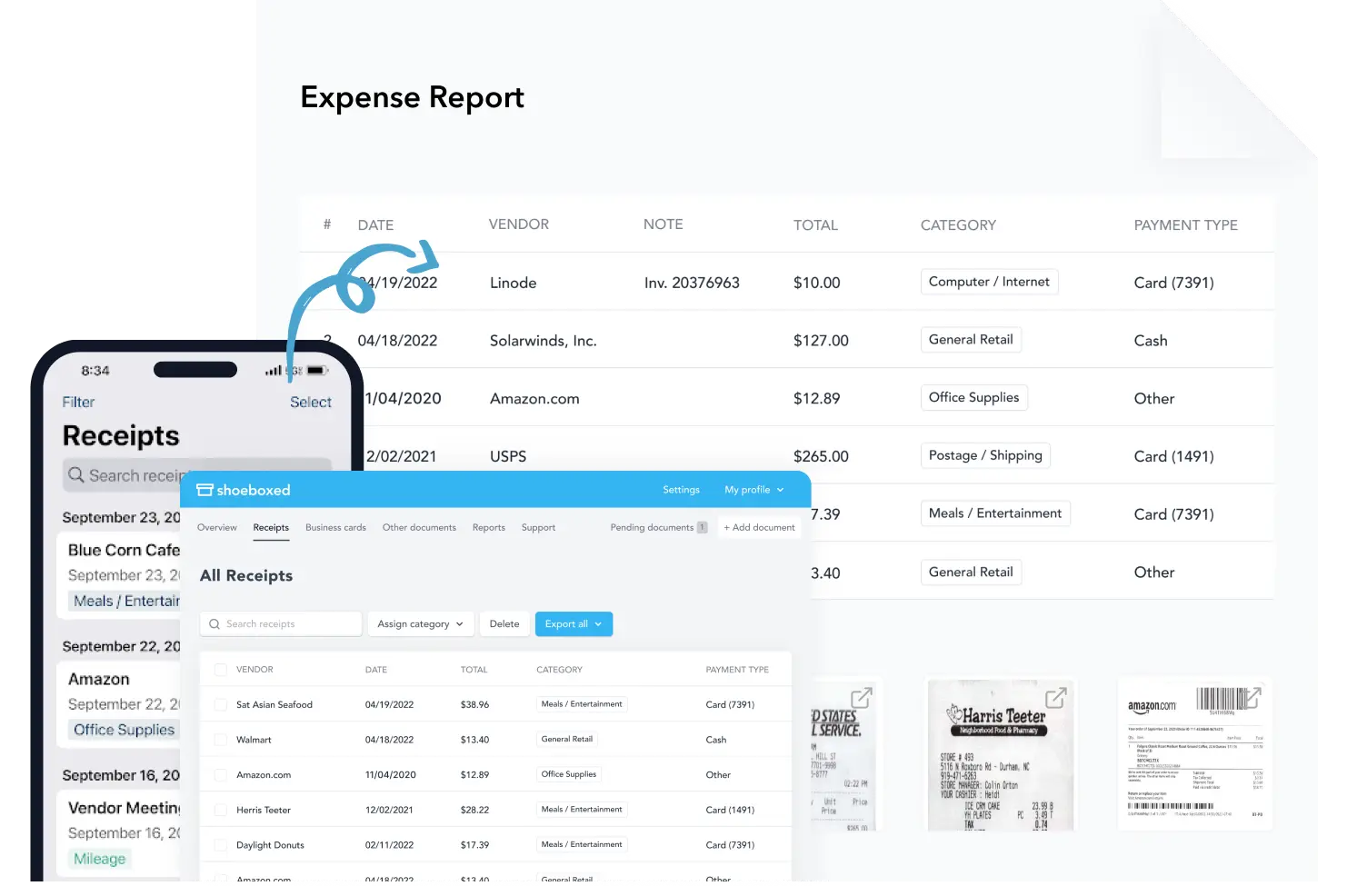Open the Amazon.com receipt thumbnail
Image resolution: width=1347 pixels, height=896 pixels.
point(1194,753)
